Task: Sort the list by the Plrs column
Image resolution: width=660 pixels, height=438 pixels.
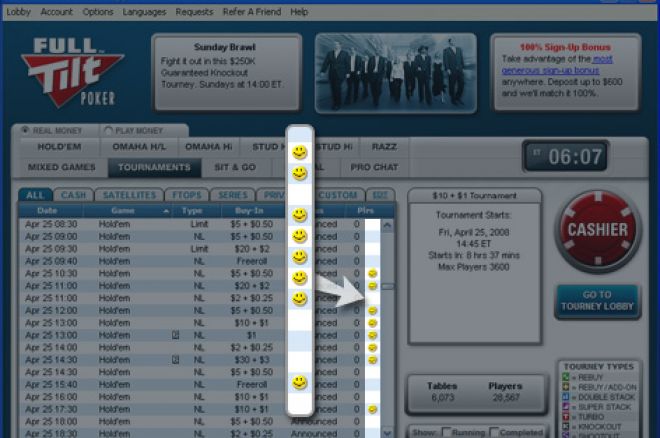Action: coord(365,211)
